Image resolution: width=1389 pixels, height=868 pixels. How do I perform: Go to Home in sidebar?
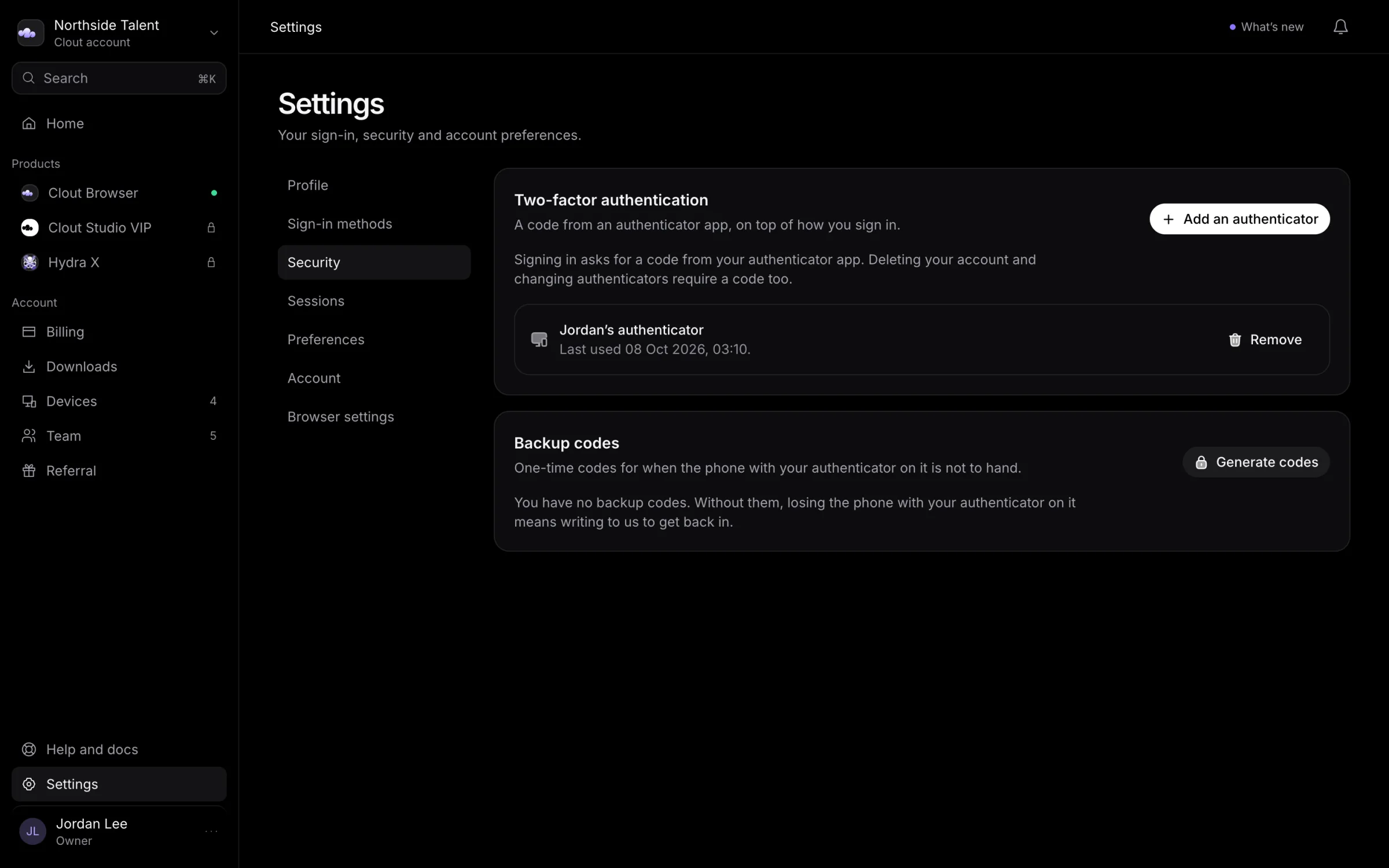click(x=119, y=123)
